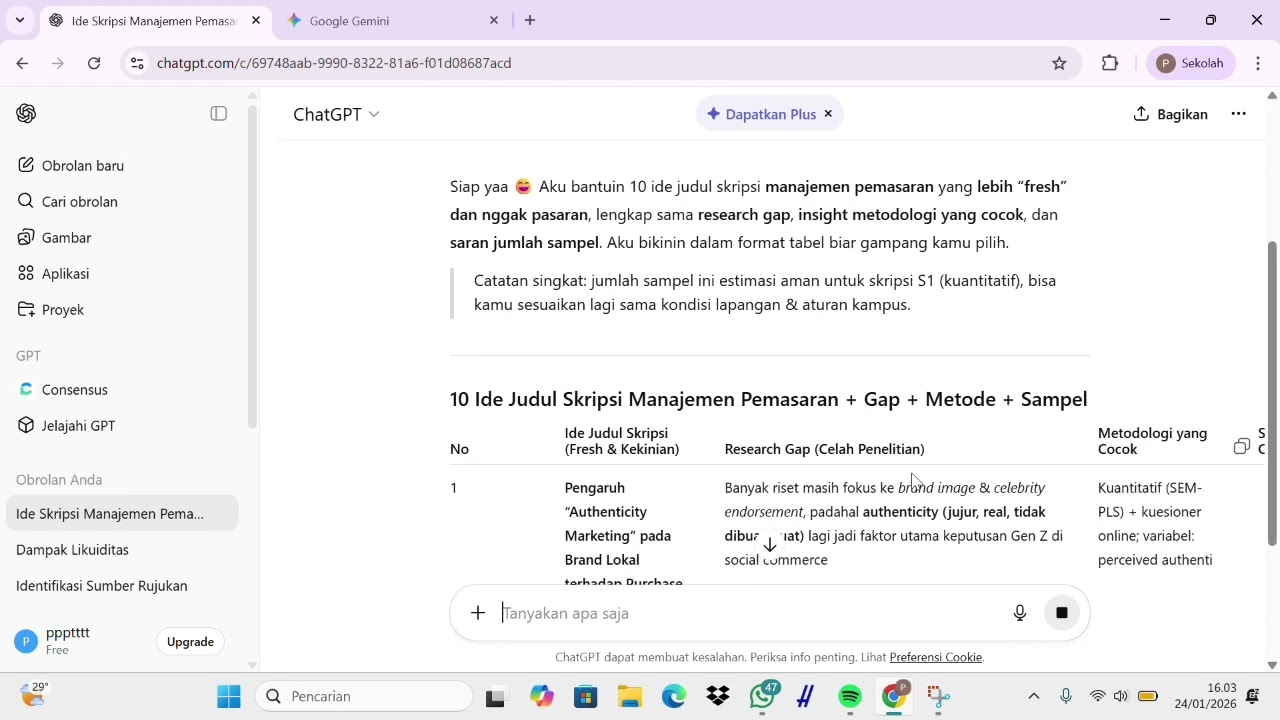Image resolution: width=1280 pixels, height=720 pixels.
Task: Click the Bagikan share button
Action: coord(1170,114)
